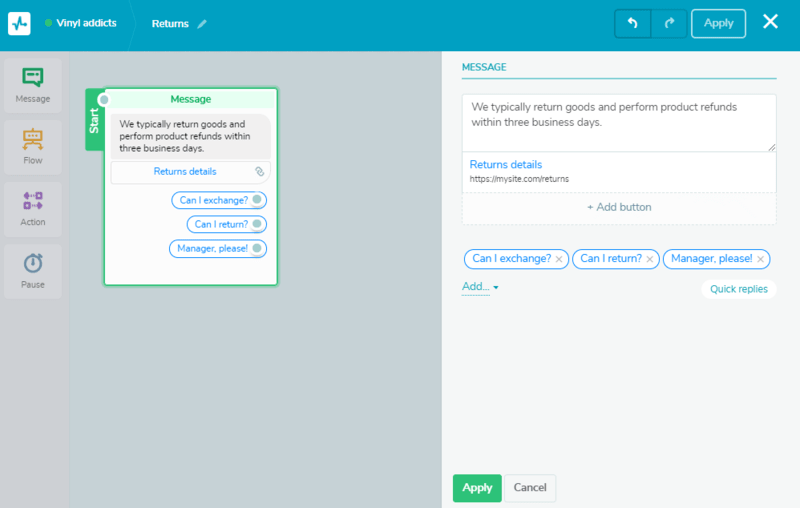Click connector dot on 'Can I return?' node
This screenshot has height=508, width=800.
[x=257, y=223]
